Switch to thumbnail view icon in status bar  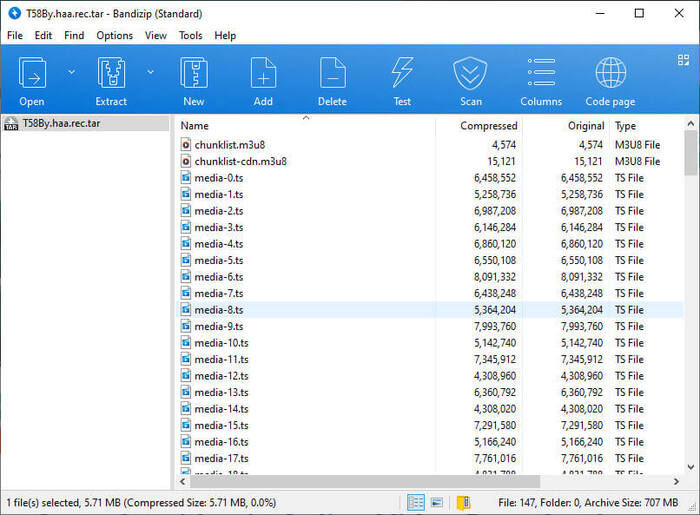437,503
